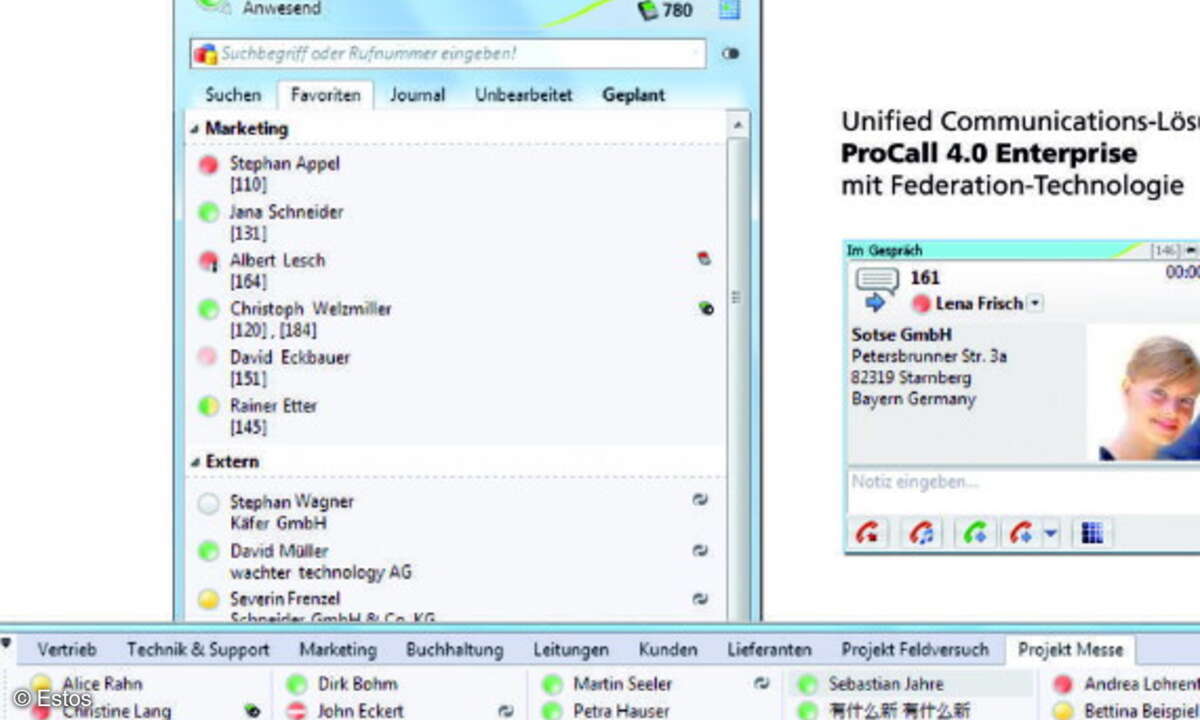The image size is (1200, 720).
Task: Click Jana Schneider's green presence icon
Action: click(x=208, y=213)
